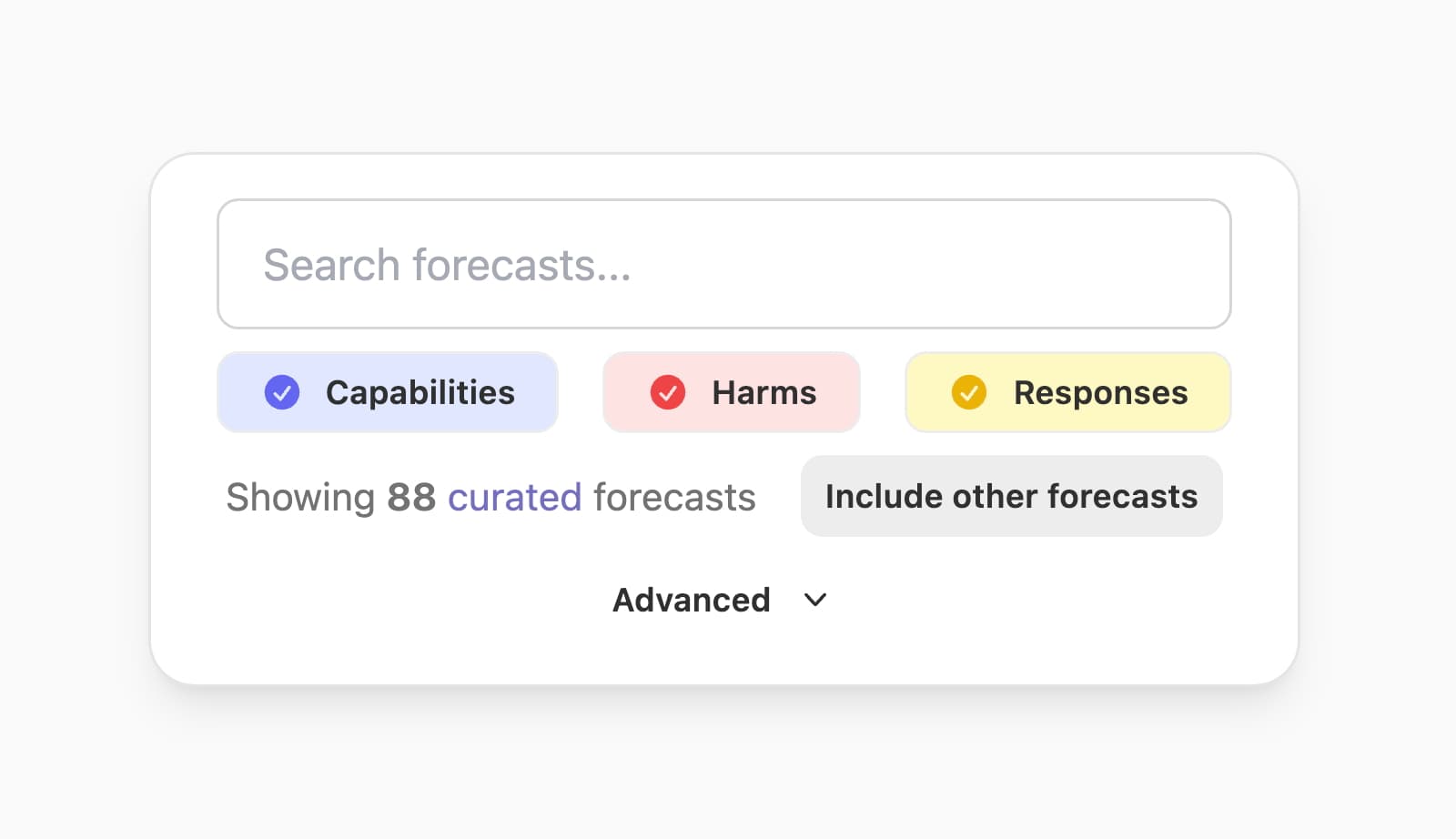1456x839 pixels.
Task: Click the downward chevron icon beside Advanced
Action: click(815, 600)
